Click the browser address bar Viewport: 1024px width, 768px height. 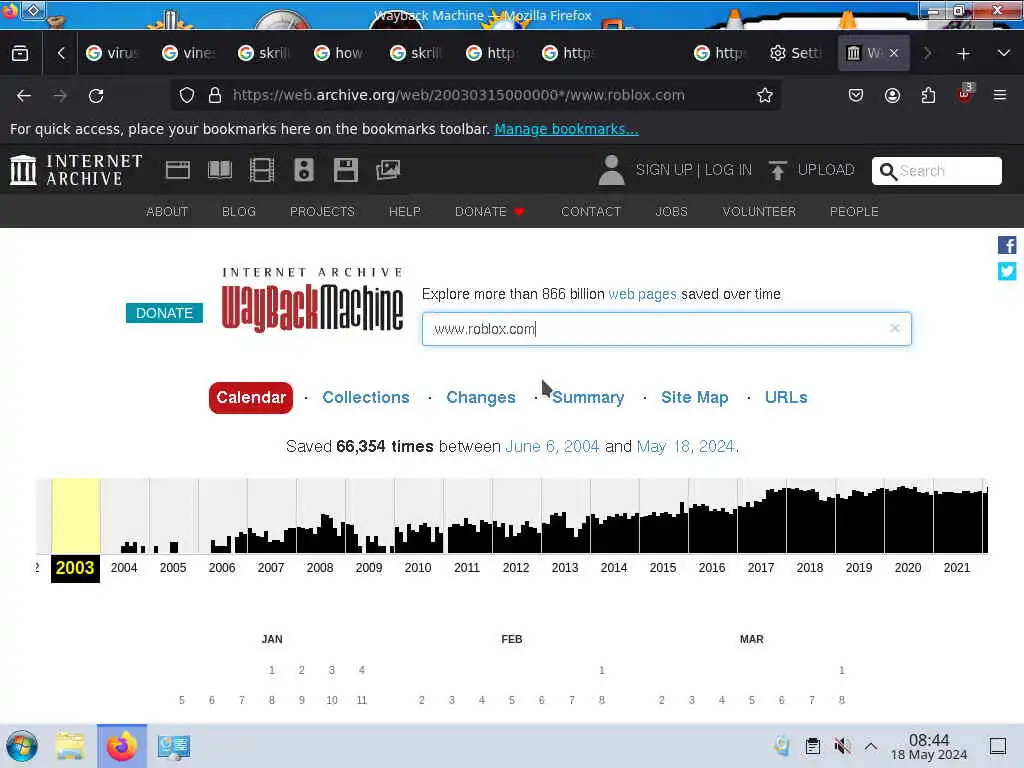pyautogui.click(x=477, y=95)
